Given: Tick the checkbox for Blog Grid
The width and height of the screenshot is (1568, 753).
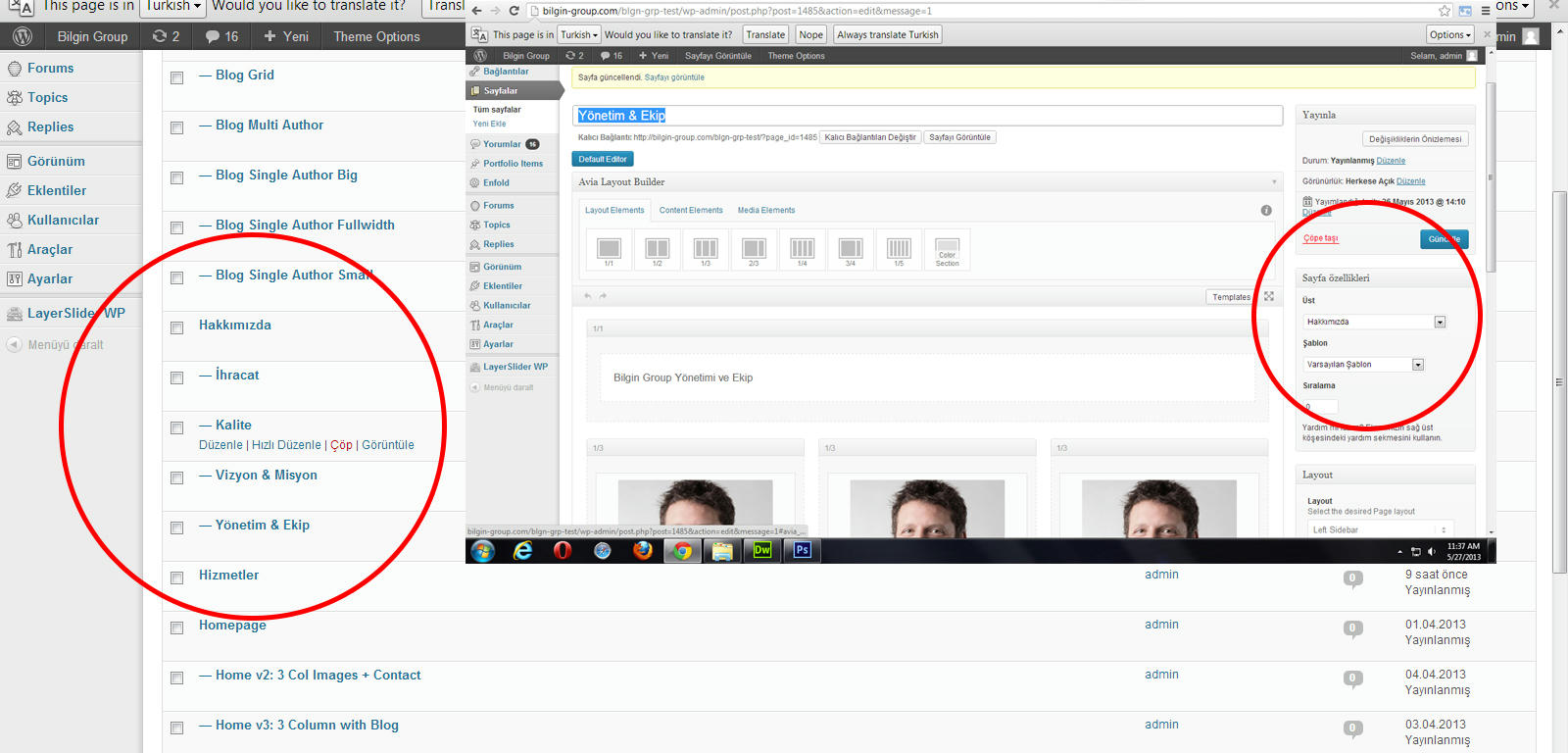Looking at the screenshot, I should [x=177, y=77].
